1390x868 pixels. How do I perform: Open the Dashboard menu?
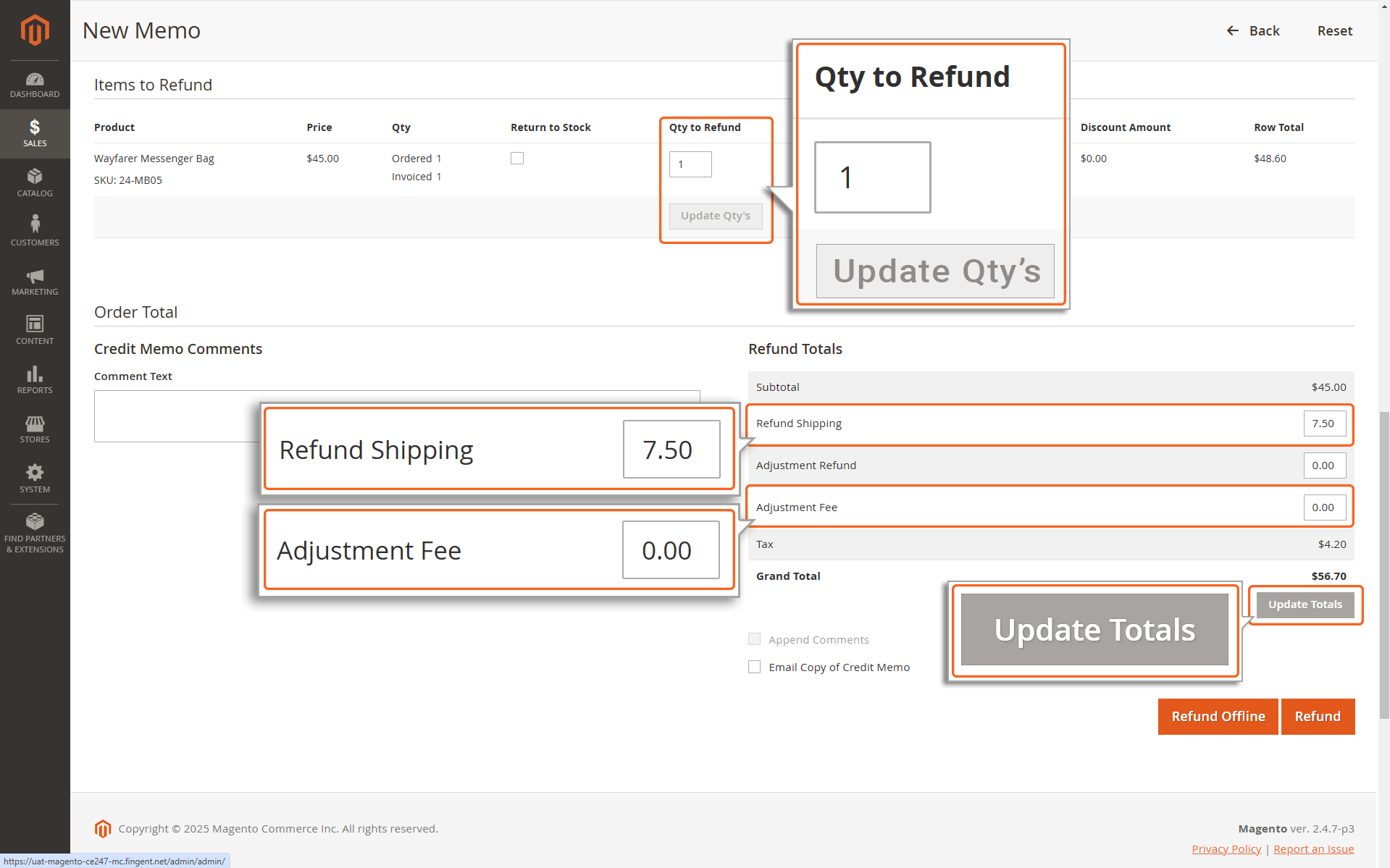pyautogui.click(x=35, y=85)
